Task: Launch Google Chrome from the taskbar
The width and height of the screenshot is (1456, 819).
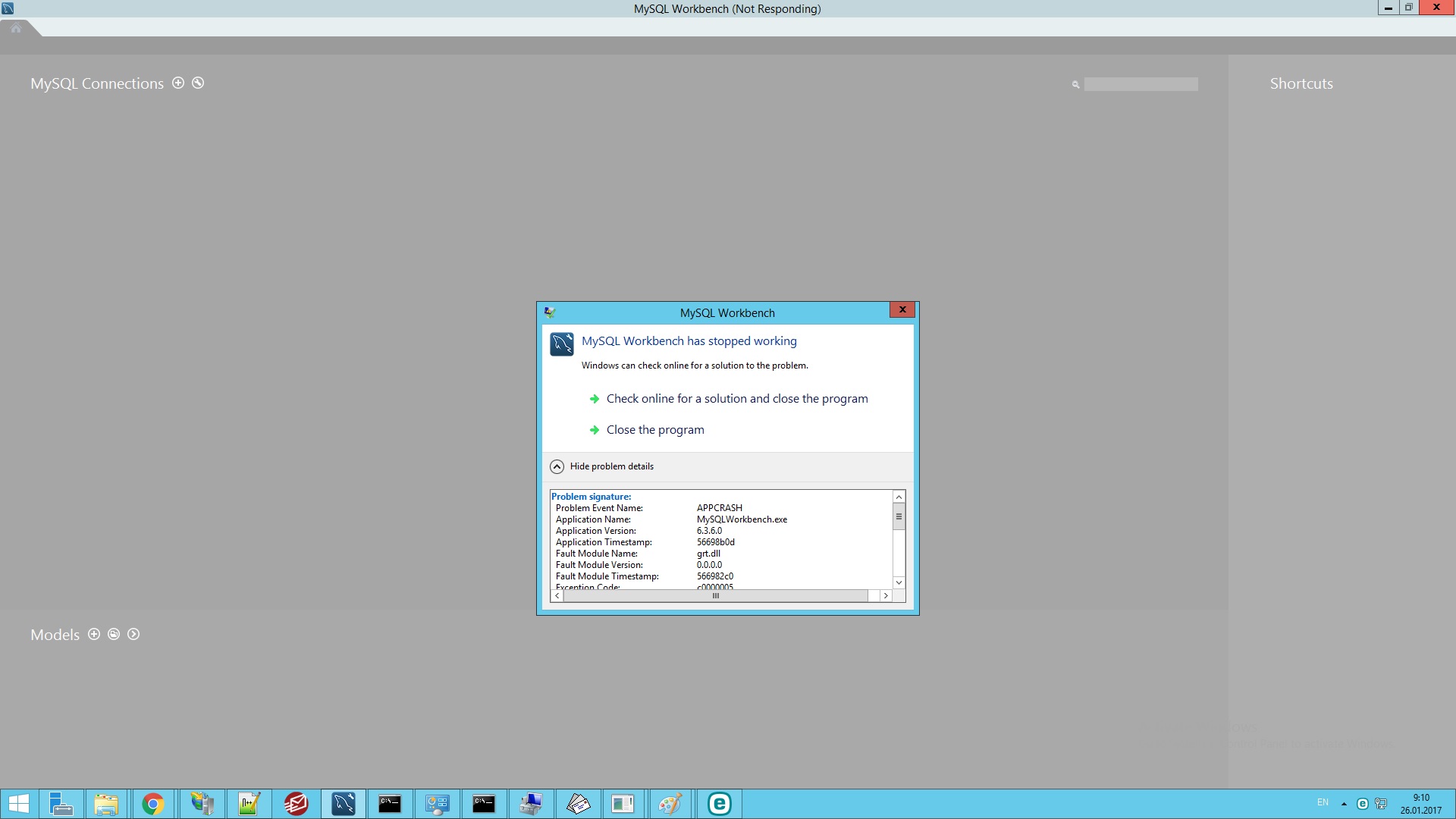Action: (x=153, y=804)
